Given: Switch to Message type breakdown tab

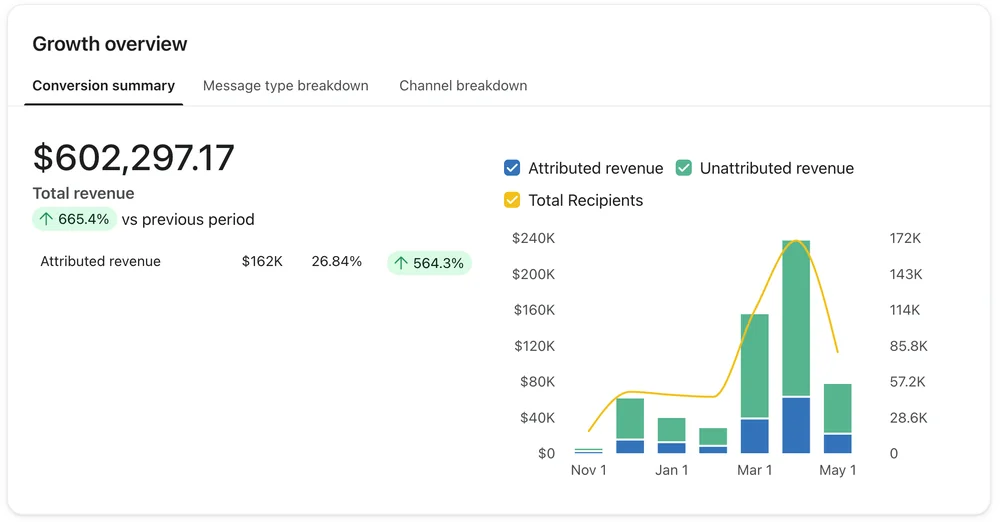Looking at the screenshot, I should pos(285,86).
